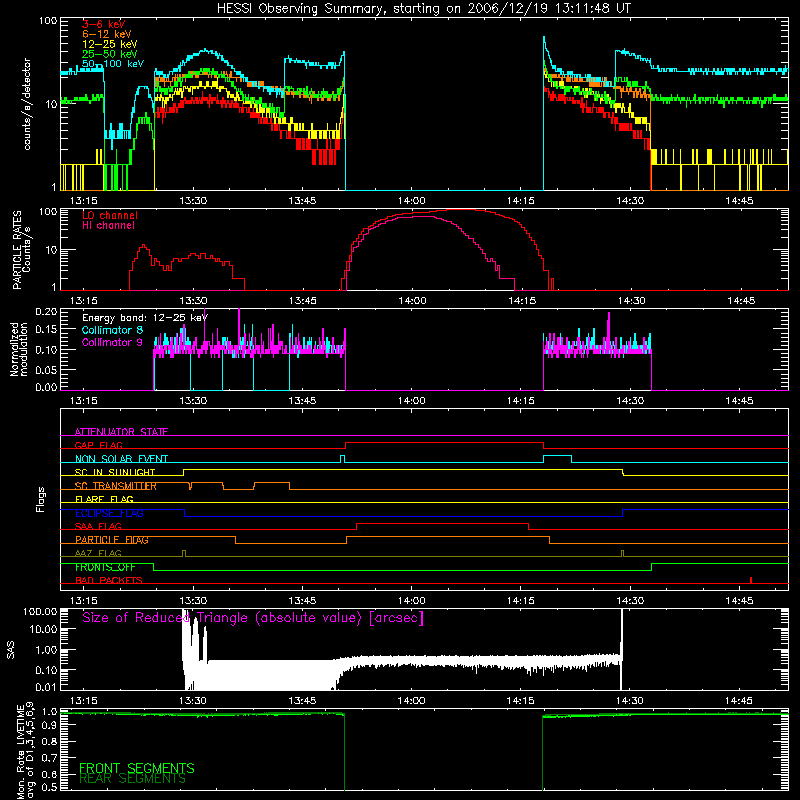Click the SAA_FLAG label
The height and width of the screenshot is (800, 800).
[98, 526]
